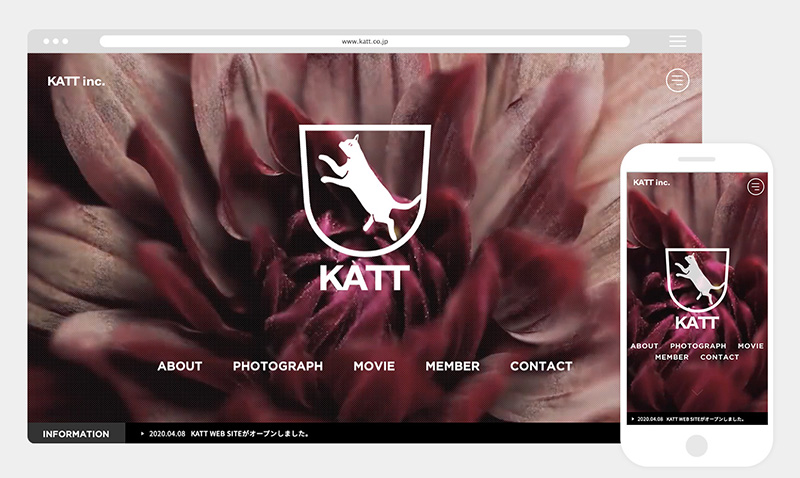
Task: Click the cat shield logo on desktop
Action: (x=365, y=190)
